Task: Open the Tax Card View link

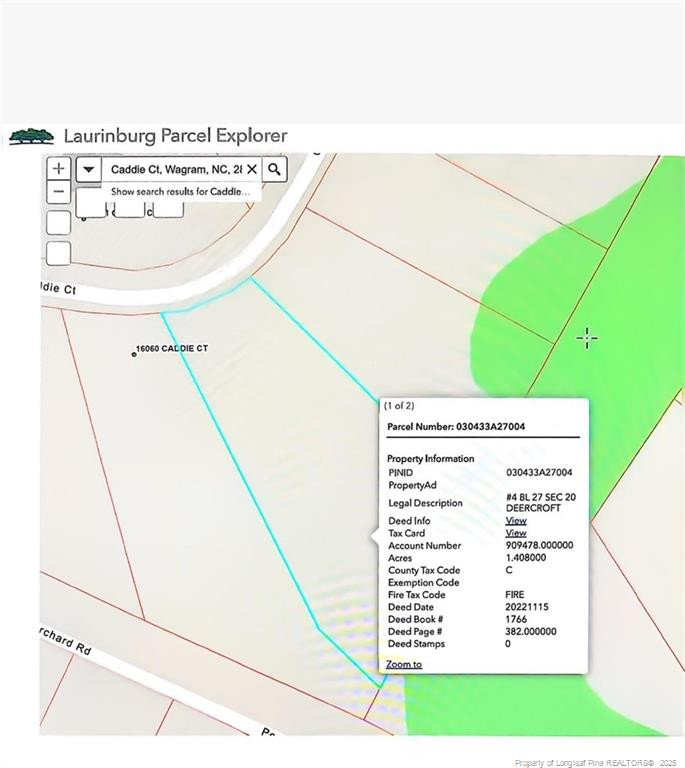Action: click(516, 533)
